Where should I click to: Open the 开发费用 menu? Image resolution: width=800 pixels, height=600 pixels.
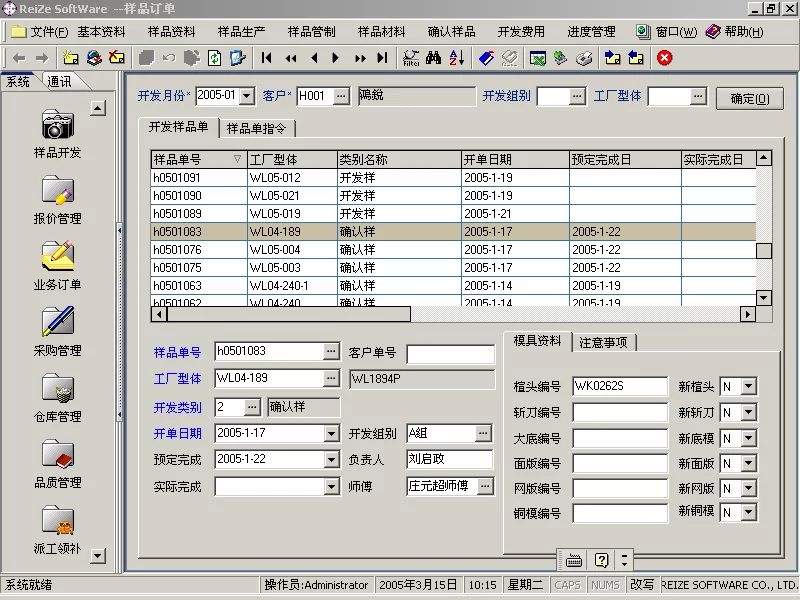(521, 32)
